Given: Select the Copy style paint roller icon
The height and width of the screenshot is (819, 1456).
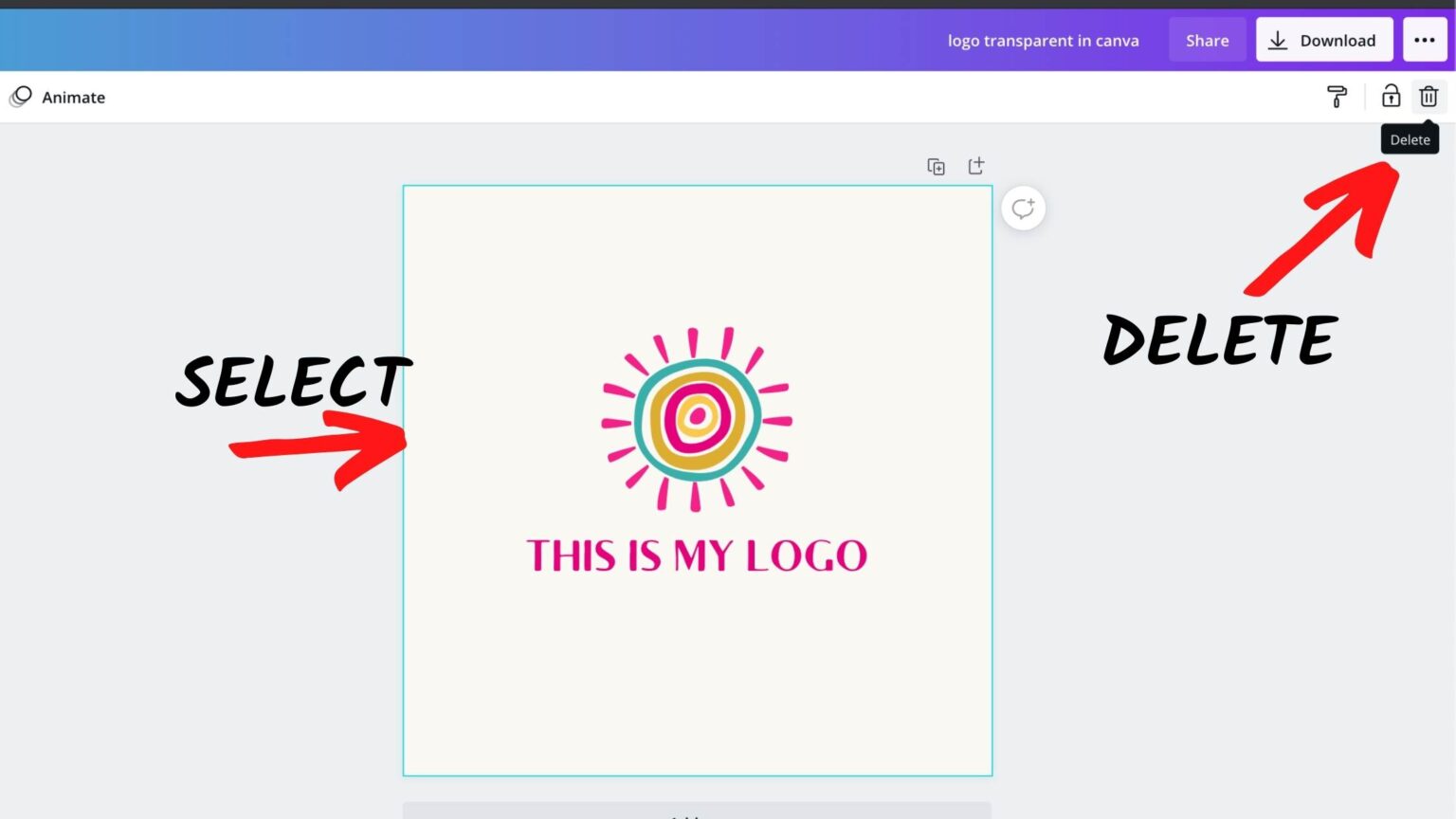Looking at the screenshot, I should point(1337,97).
